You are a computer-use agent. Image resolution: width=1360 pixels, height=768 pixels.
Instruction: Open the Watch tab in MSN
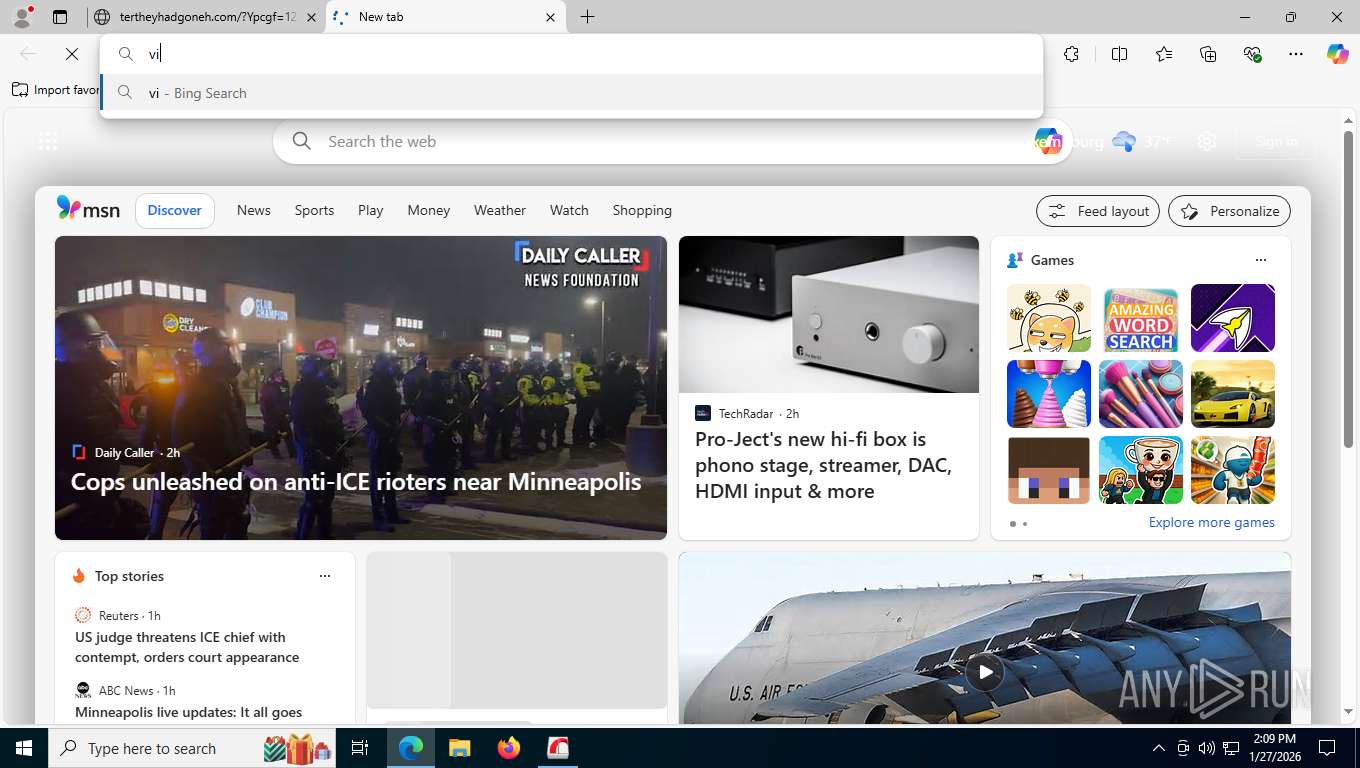click(569, 210)
